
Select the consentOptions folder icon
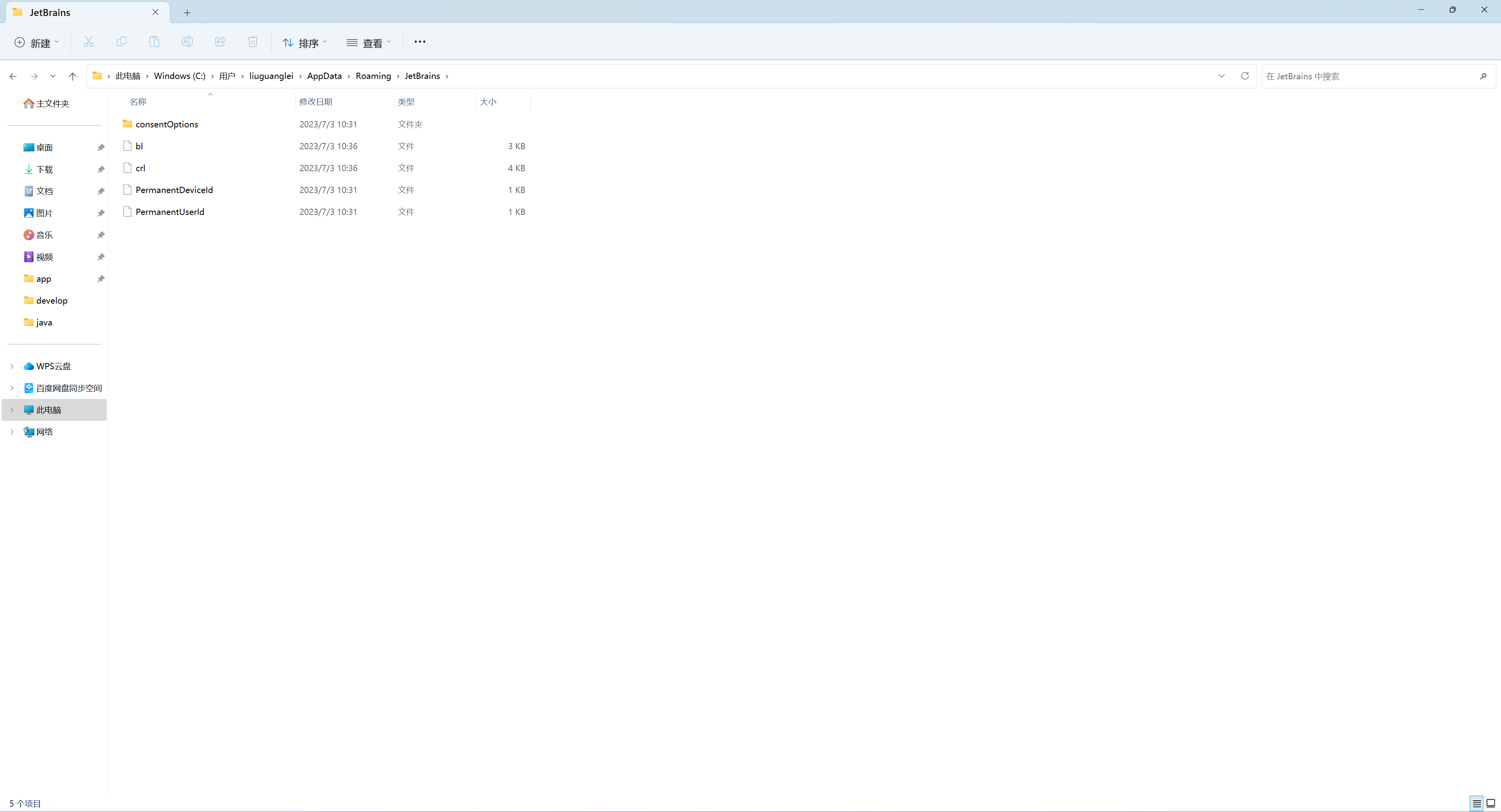click(x=127, y=123)
